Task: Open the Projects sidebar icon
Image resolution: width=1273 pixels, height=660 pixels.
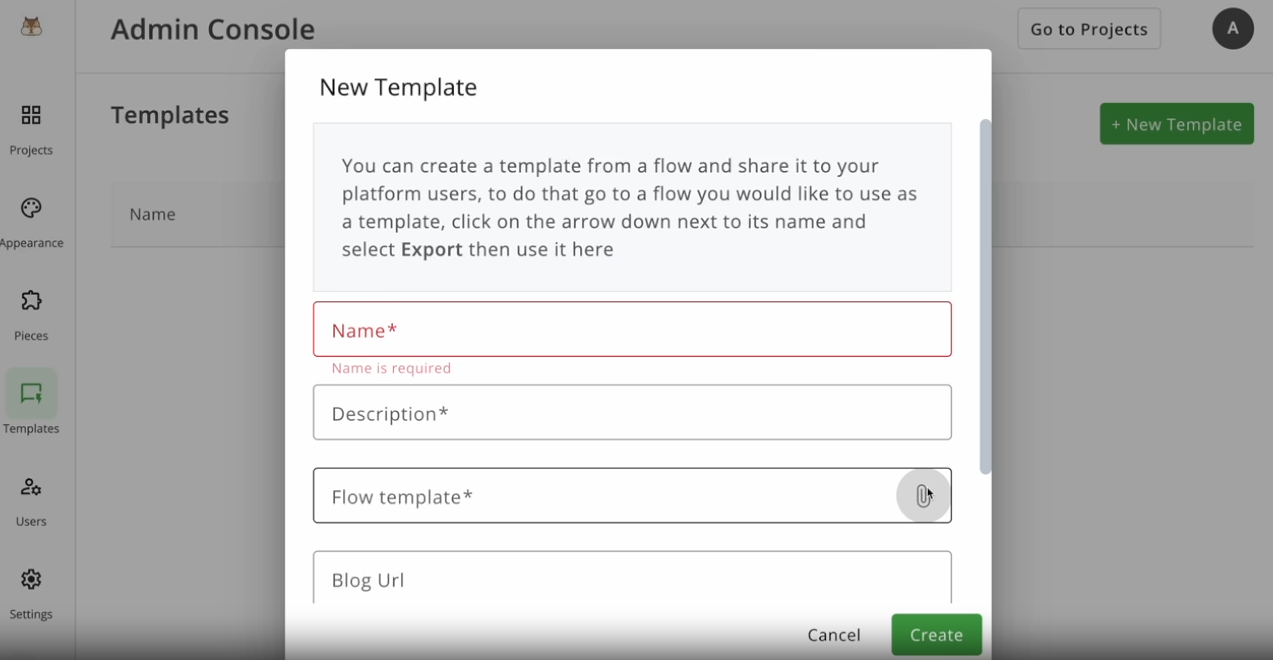Action: (x=31, y=115)
